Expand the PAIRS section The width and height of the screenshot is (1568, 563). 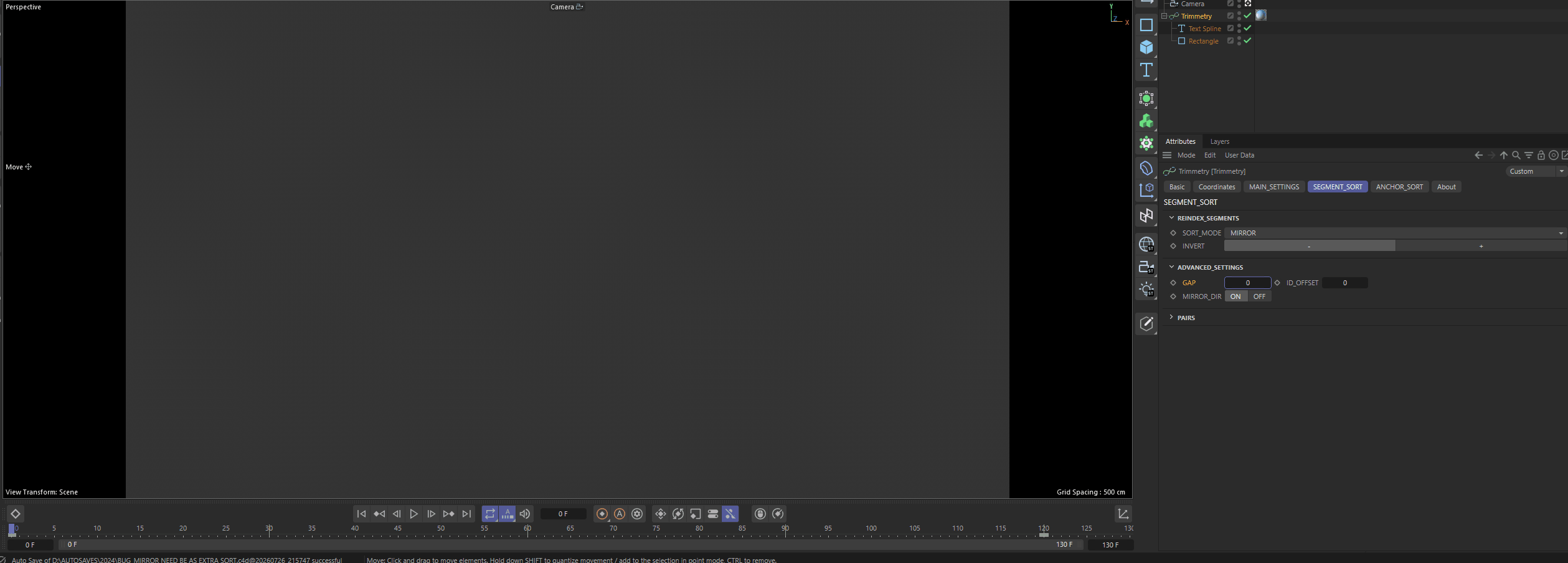click(x=1171, y=318)
